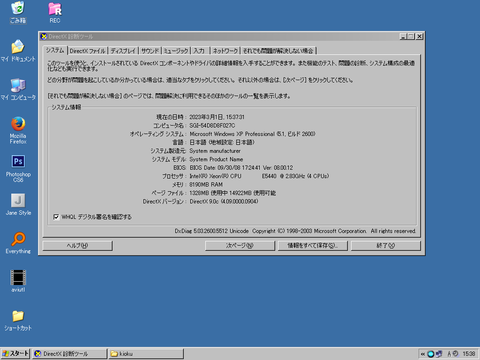Click the System Product Name value

216,159
